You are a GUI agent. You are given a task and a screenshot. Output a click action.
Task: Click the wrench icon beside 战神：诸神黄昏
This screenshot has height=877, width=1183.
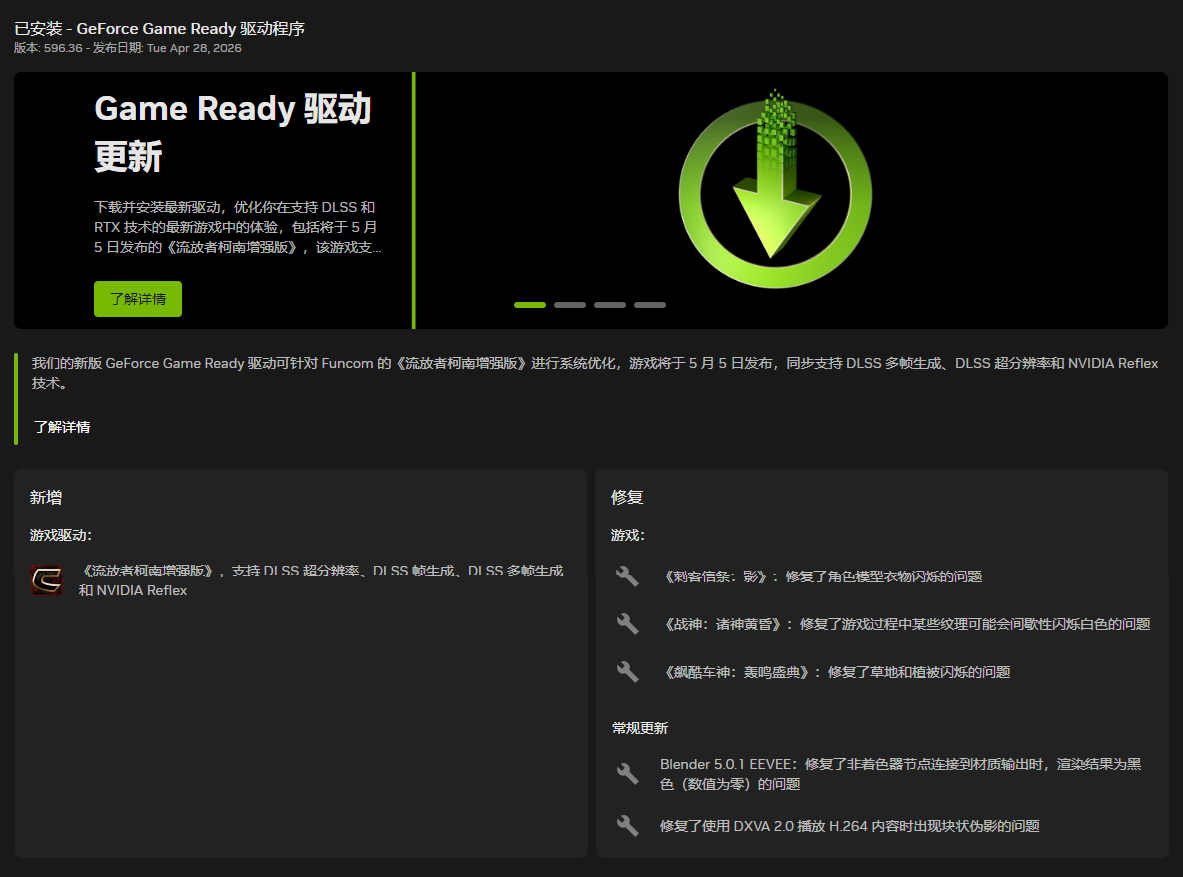tap(627, 624)
